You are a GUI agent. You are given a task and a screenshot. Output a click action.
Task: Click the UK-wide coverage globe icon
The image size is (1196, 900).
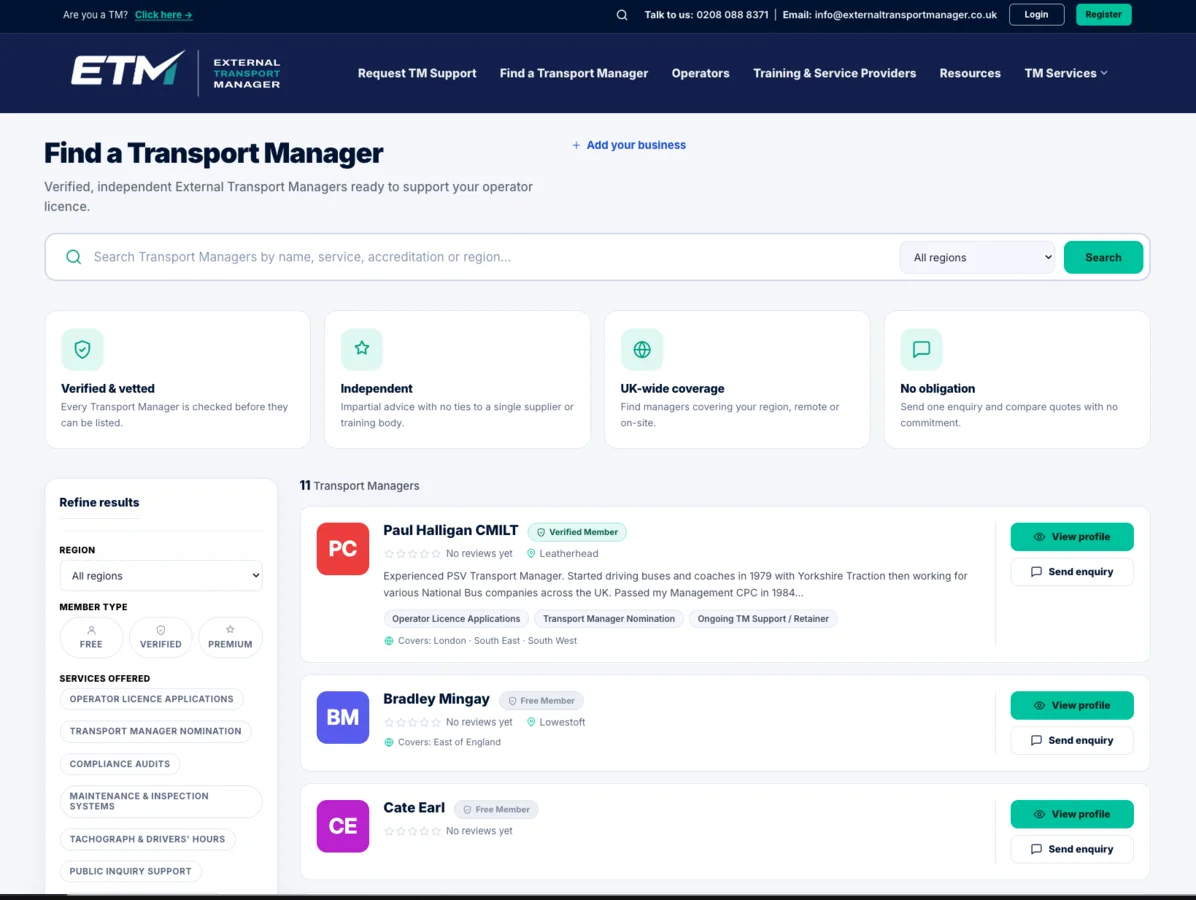[x=641, y=349]
